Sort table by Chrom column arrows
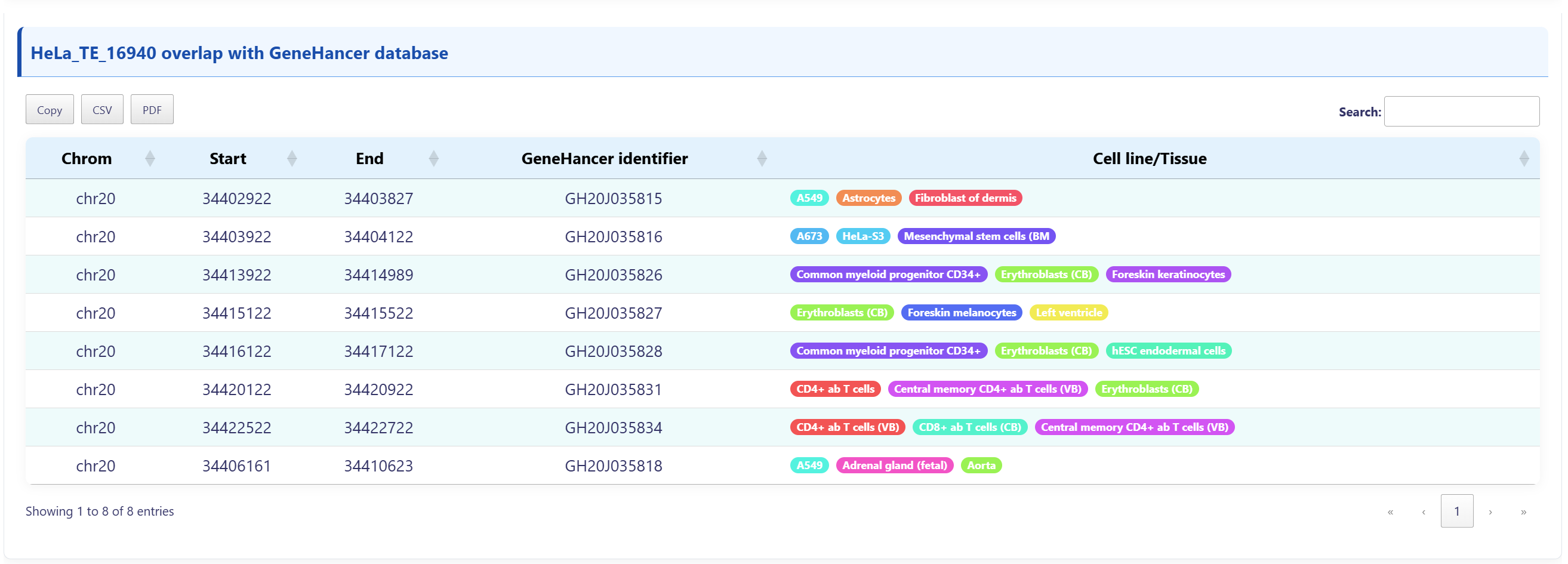This screenshot has width=1568, height=564. click(x=150, y=159)
